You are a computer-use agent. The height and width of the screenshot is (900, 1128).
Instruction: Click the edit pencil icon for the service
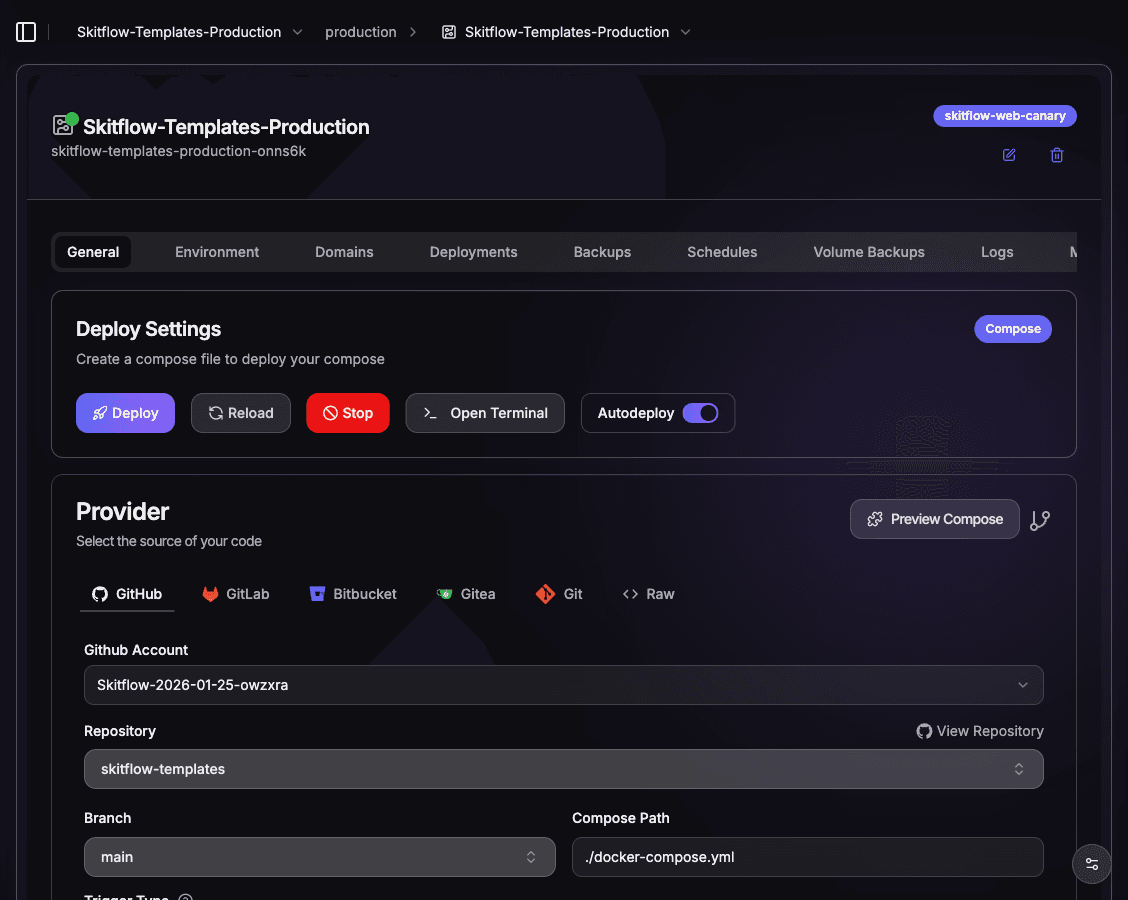click(x=1009, y=155)
